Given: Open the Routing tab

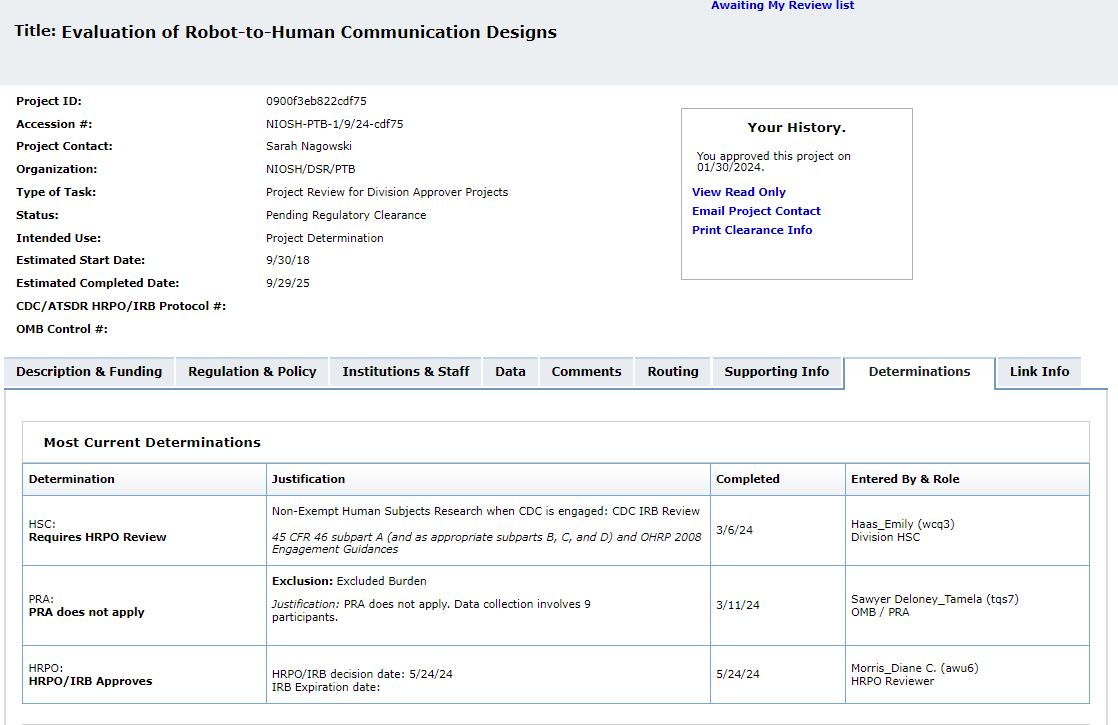Looking at the screenshot, I should (x=672, y=372).
